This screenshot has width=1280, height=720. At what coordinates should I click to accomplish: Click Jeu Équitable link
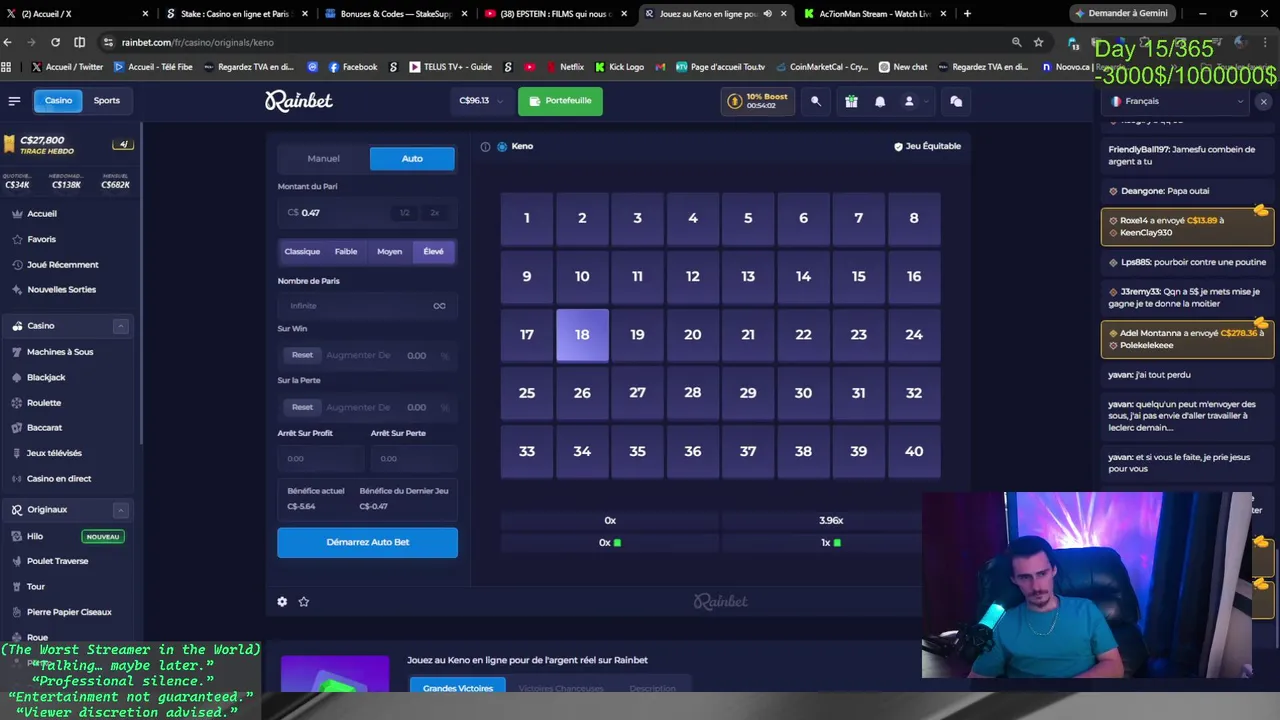927,146
